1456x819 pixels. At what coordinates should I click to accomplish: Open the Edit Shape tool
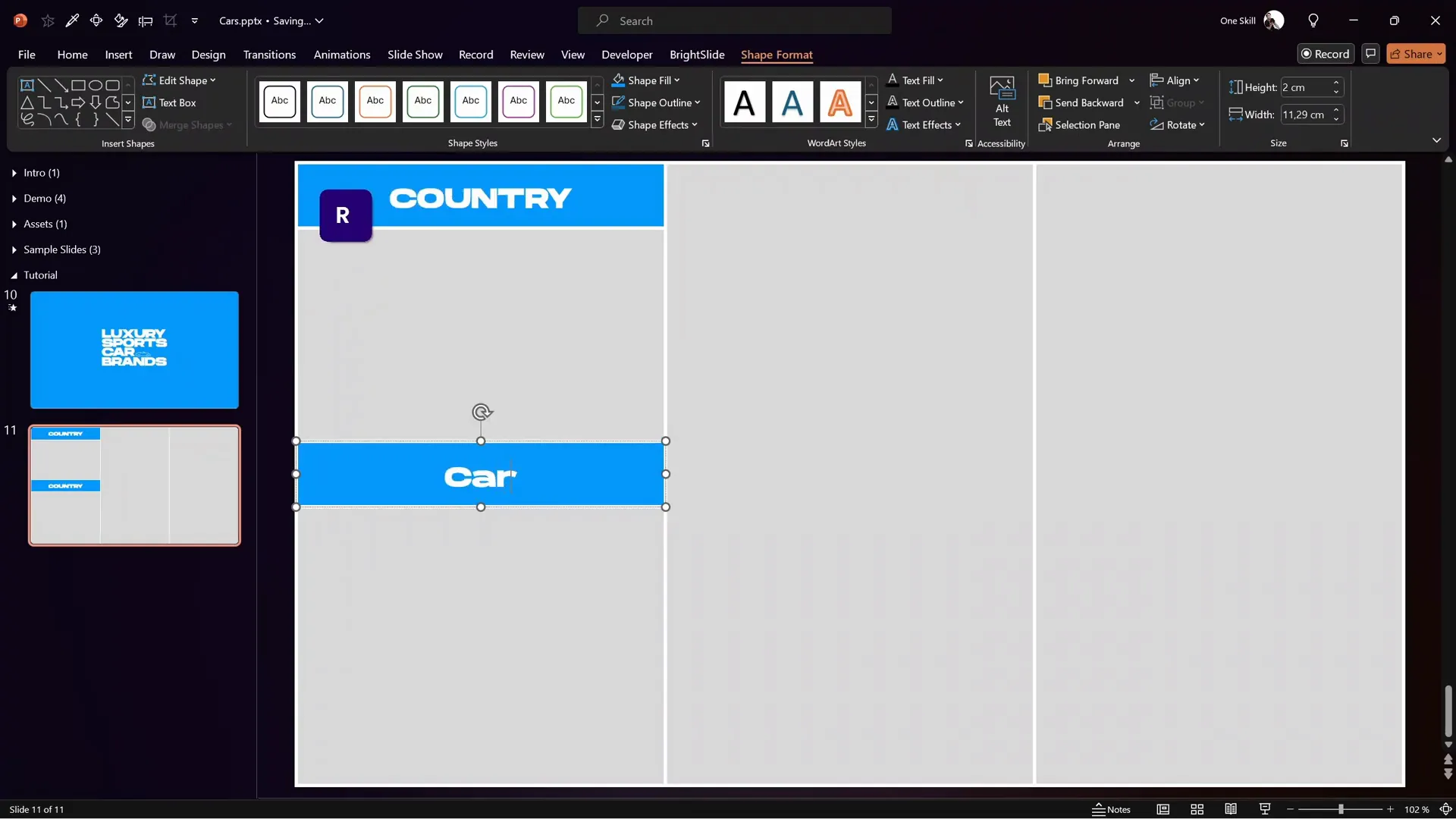[x=180, y=80]
